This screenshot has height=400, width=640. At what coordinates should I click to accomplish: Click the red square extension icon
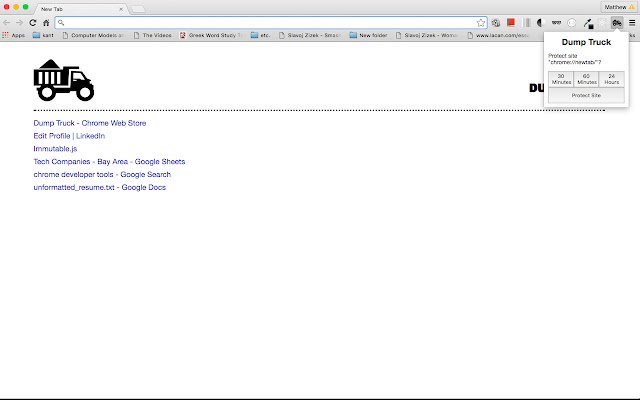(511, 22)
